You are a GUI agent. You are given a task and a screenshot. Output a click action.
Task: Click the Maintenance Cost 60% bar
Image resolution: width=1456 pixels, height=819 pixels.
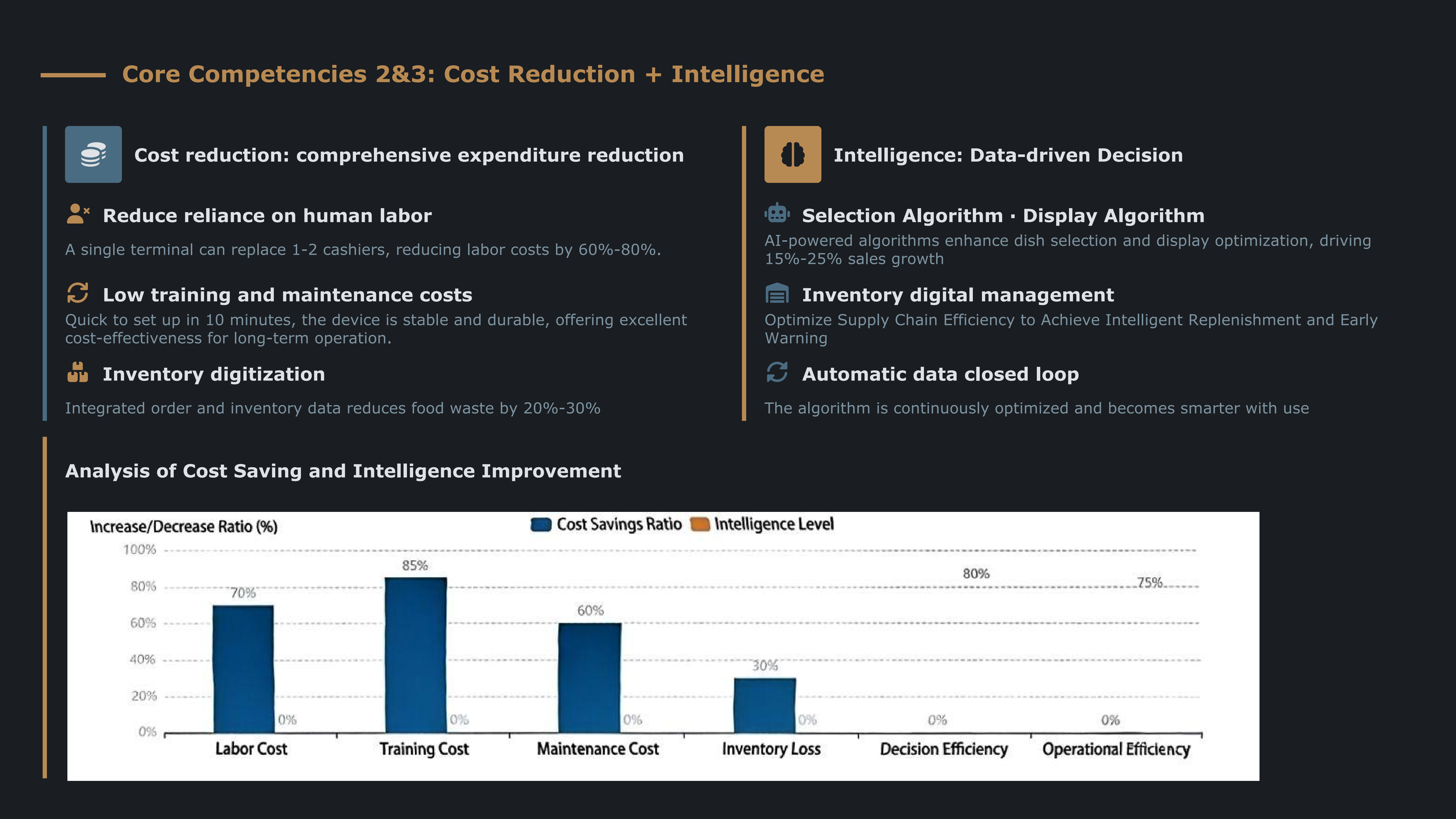pos(590,677)
